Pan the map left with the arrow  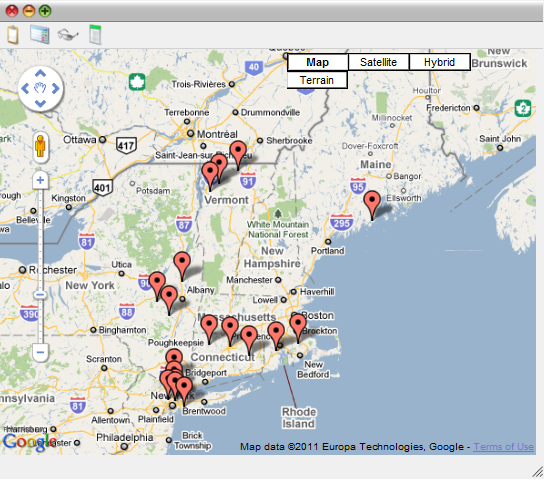25,88
